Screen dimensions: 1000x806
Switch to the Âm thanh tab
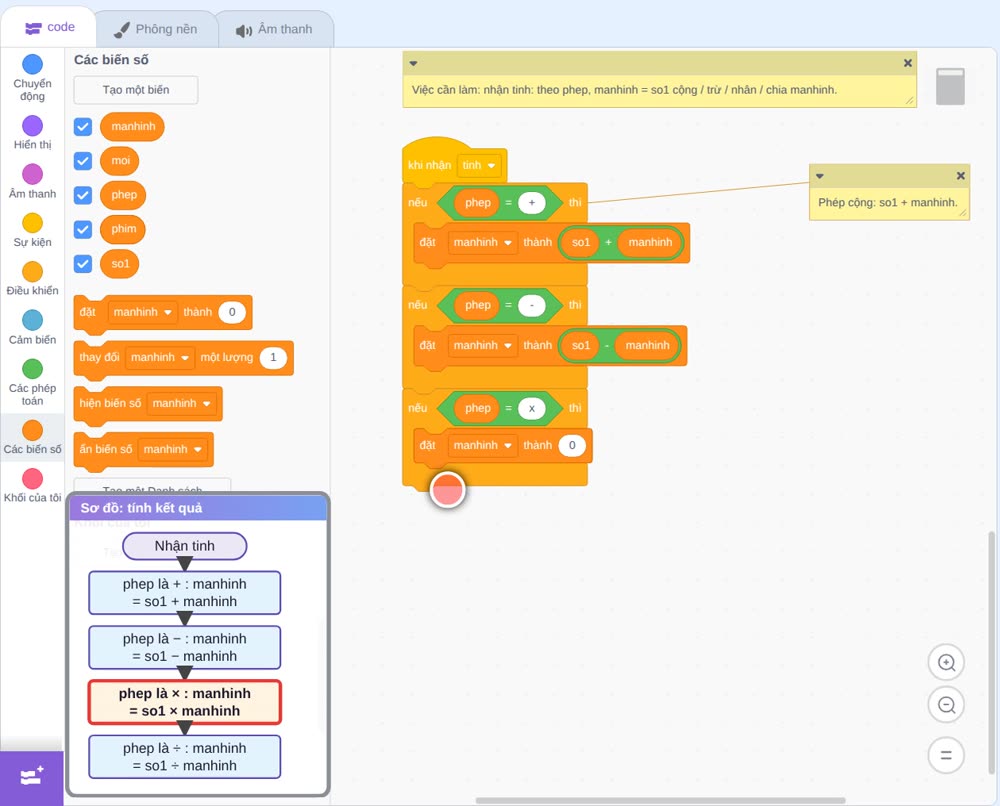tap(275, 29)
